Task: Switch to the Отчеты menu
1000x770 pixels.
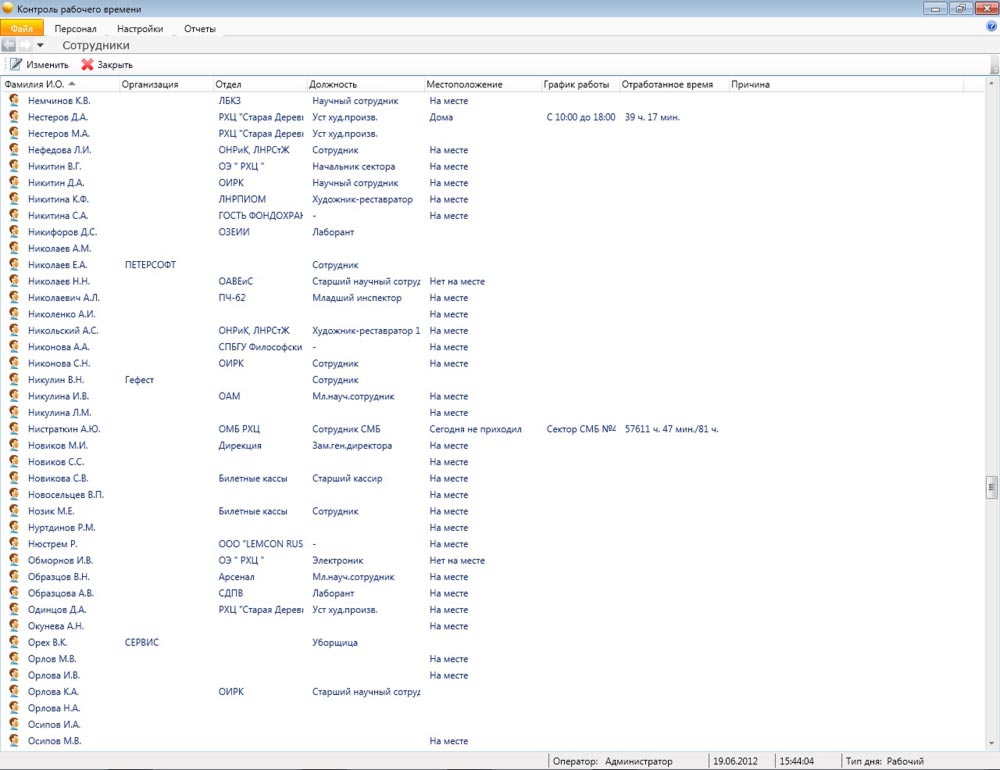Action: tap(199, 29)
